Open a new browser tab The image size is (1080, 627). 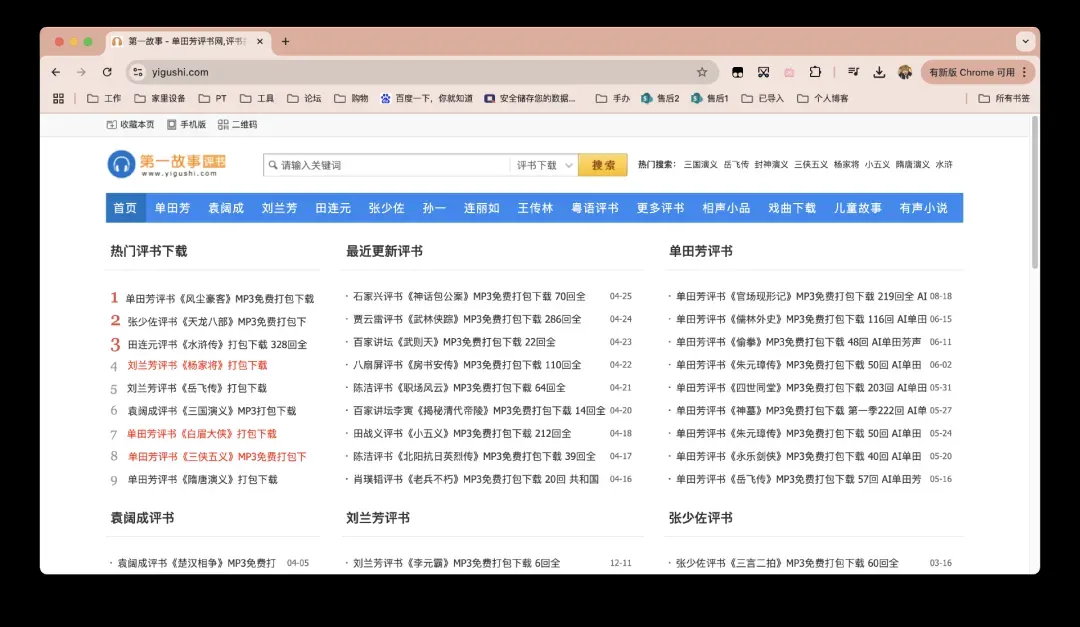285,42
